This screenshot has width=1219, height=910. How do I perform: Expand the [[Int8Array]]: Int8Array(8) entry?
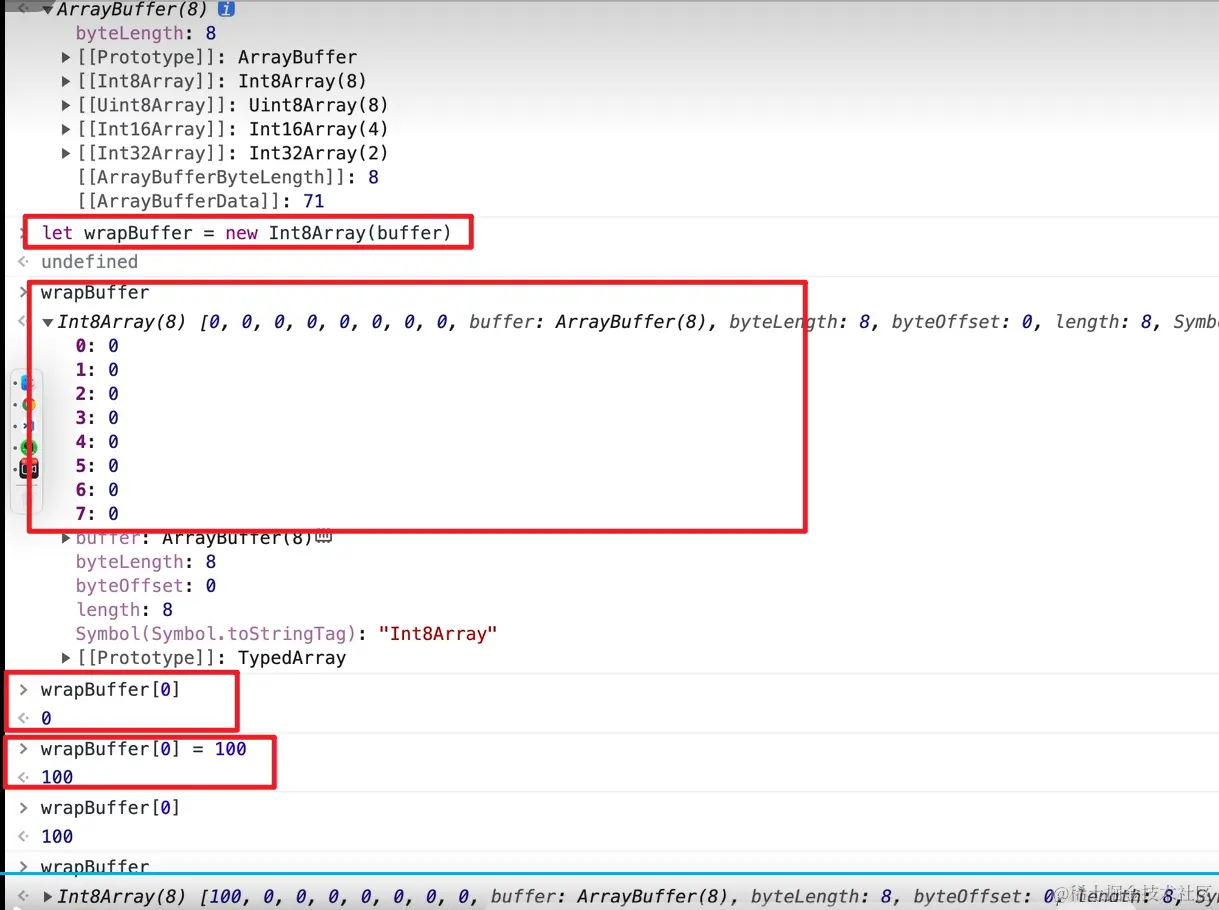[x=67, y=81]
